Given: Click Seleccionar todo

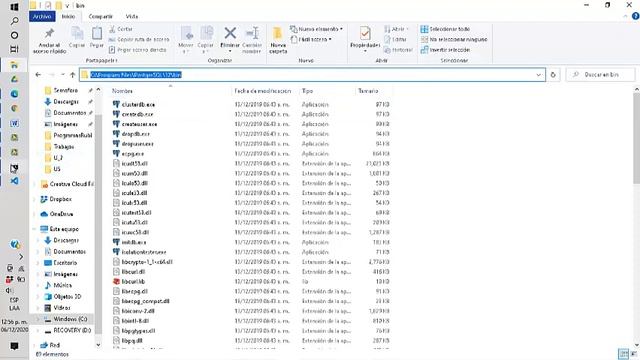Looking at the screenshot, I should tap(445, 29).
